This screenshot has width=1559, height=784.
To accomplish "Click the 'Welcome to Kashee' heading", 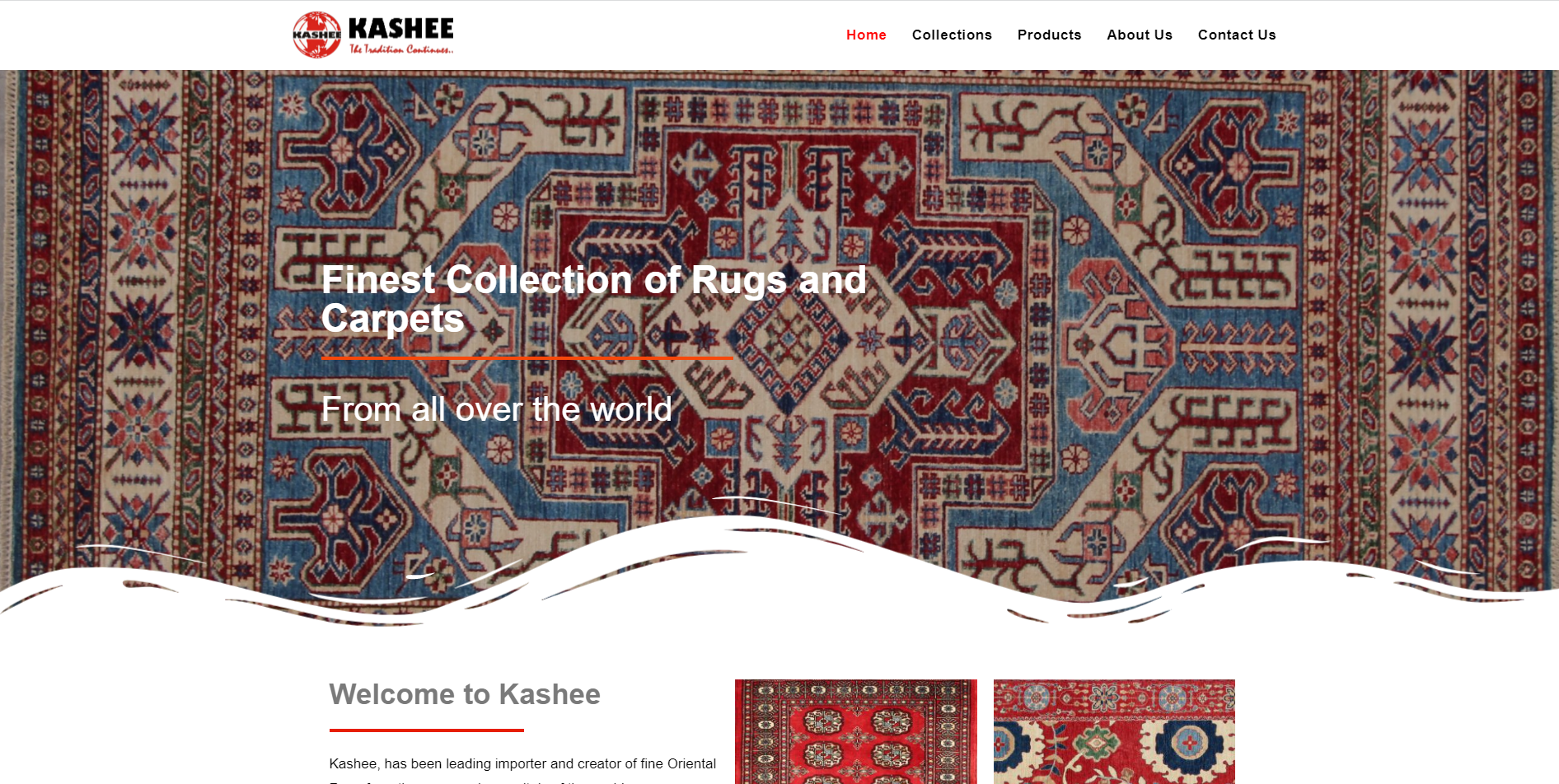I will point(465,694).
